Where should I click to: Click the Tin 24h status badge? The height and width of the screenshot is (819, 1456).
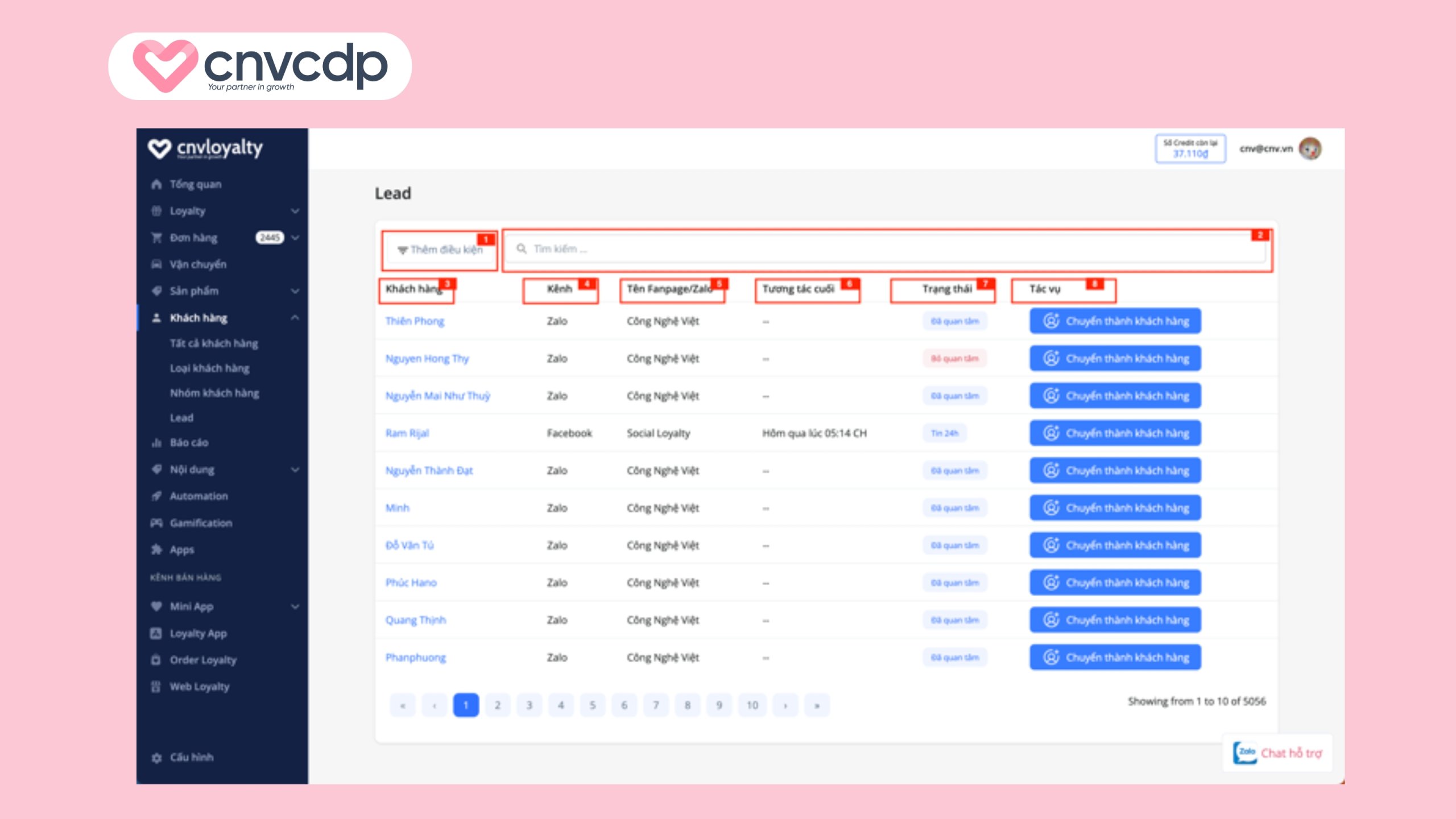[x=945, y=433]
